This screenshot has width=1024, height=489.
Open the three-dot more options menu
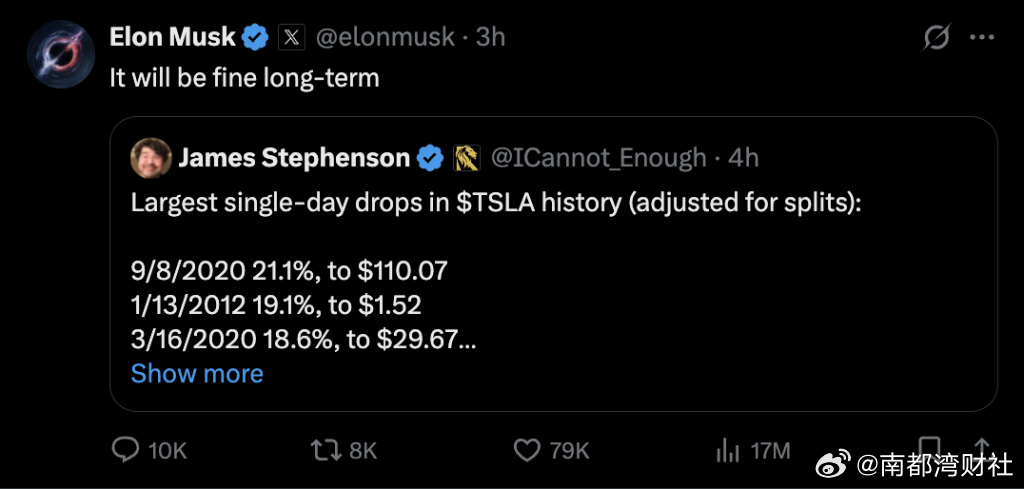point(982,38)
